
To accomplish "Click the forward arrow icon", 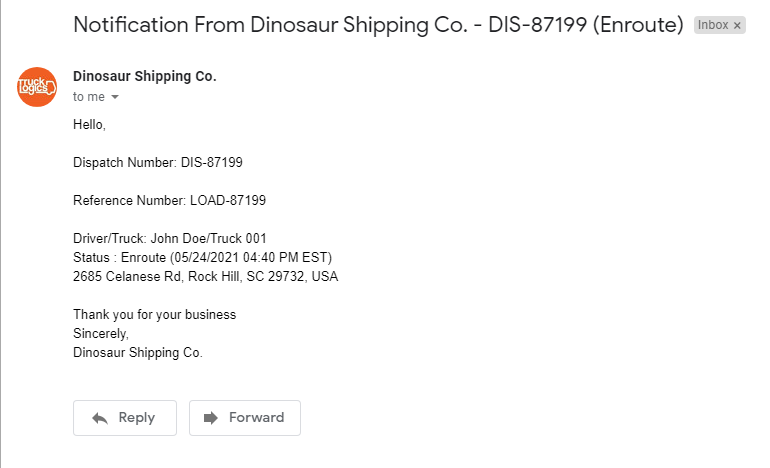I will pyautogui.click(x=211, y=418).
